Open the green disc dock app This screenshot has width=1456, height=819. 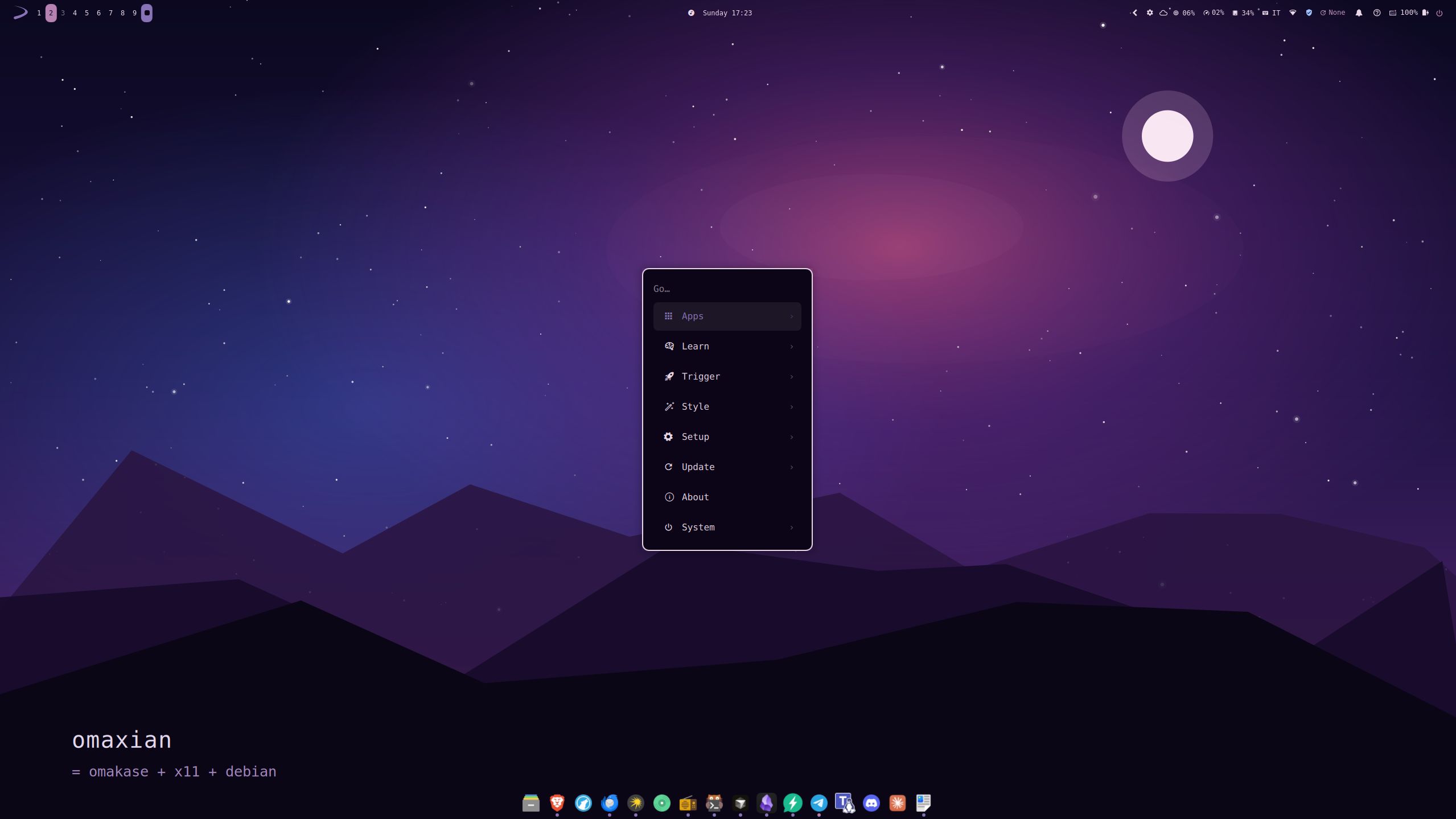pyautogui.click(x=662, y=802)
